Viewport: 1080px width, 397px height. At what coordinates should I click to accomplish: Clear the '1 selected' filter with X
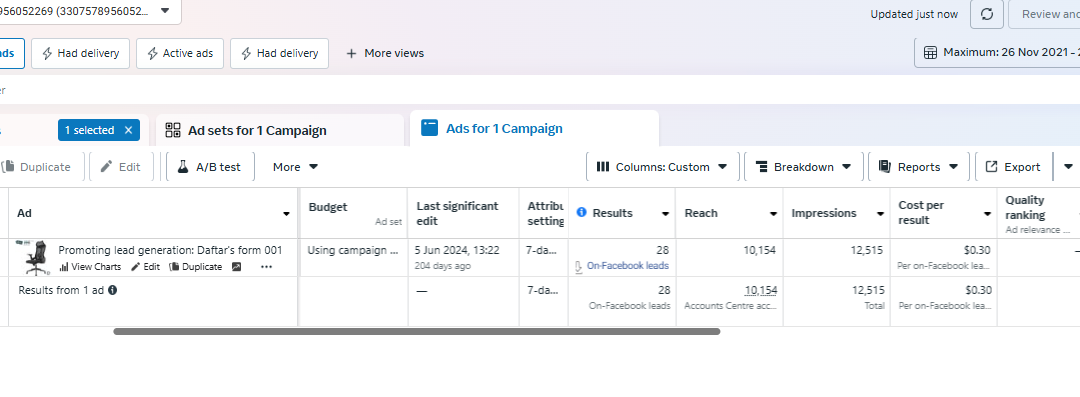click(128, 130)
